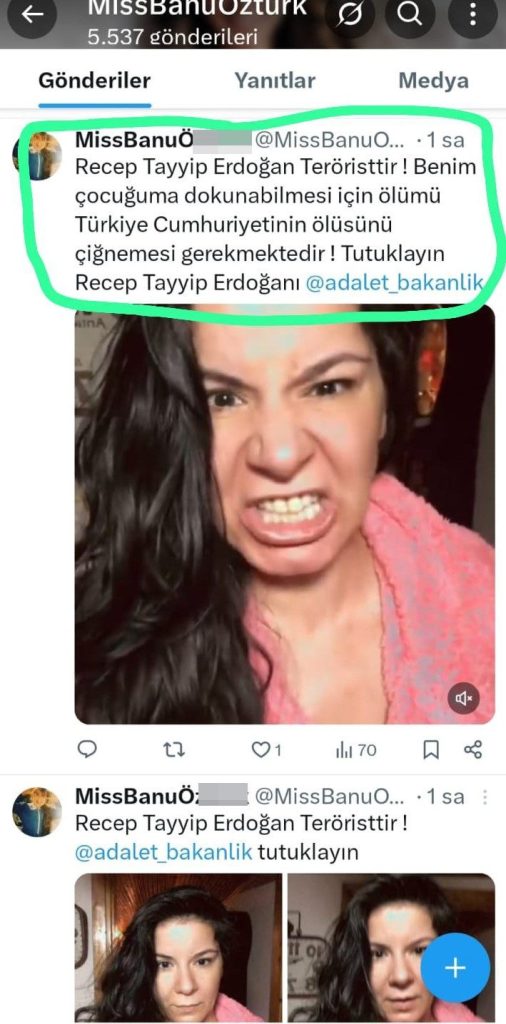This screenshot has width=506, height=1024.
Task: Tap the slashed-circle icon in the header
Action: 349,14
